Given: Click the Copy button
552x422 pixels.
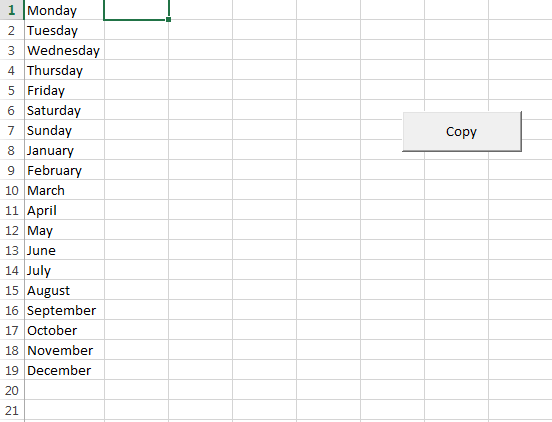Looking at the screenshot, I should [x=462, y=132].
